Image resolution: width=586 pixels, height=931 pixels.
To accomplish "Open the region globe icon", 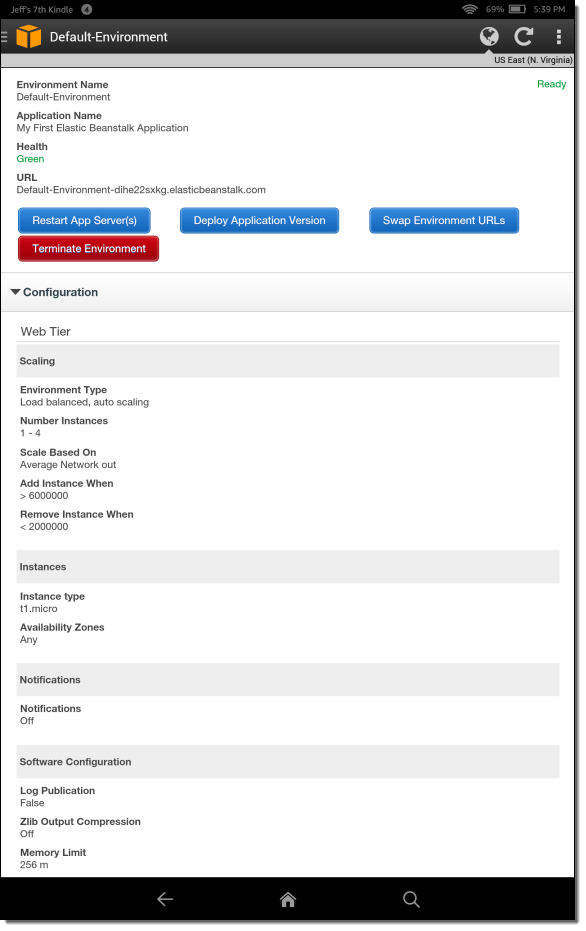I will 489,36.
